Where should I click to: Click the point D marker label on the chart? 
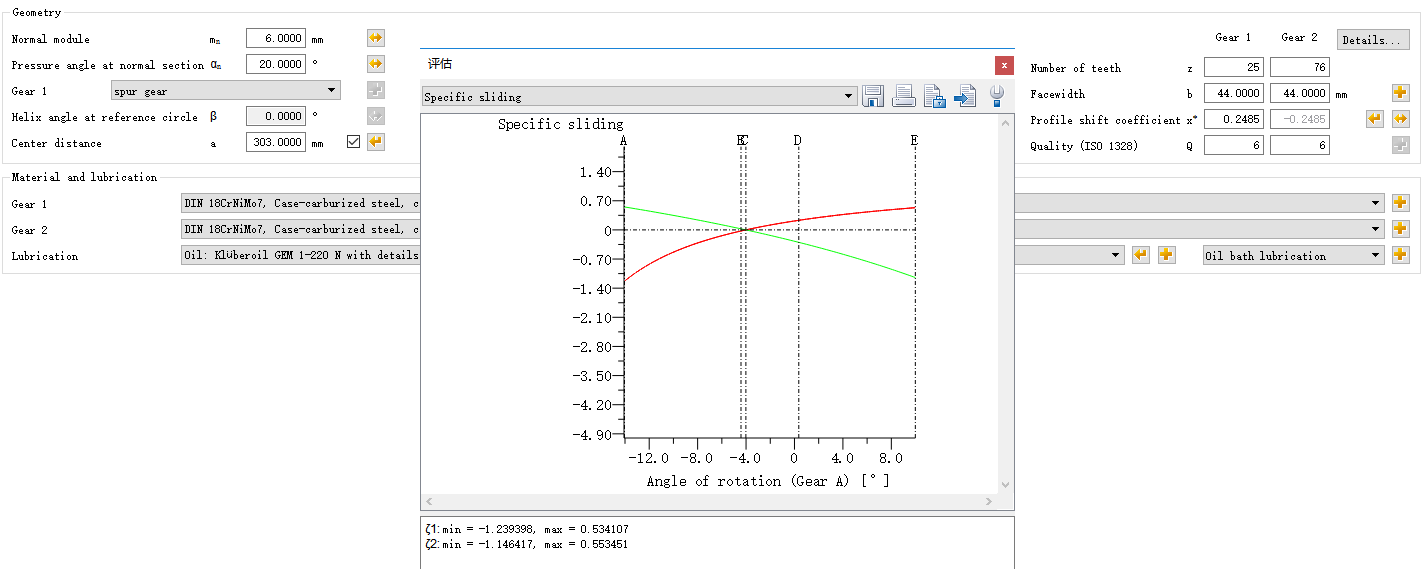tap(797, 140)
